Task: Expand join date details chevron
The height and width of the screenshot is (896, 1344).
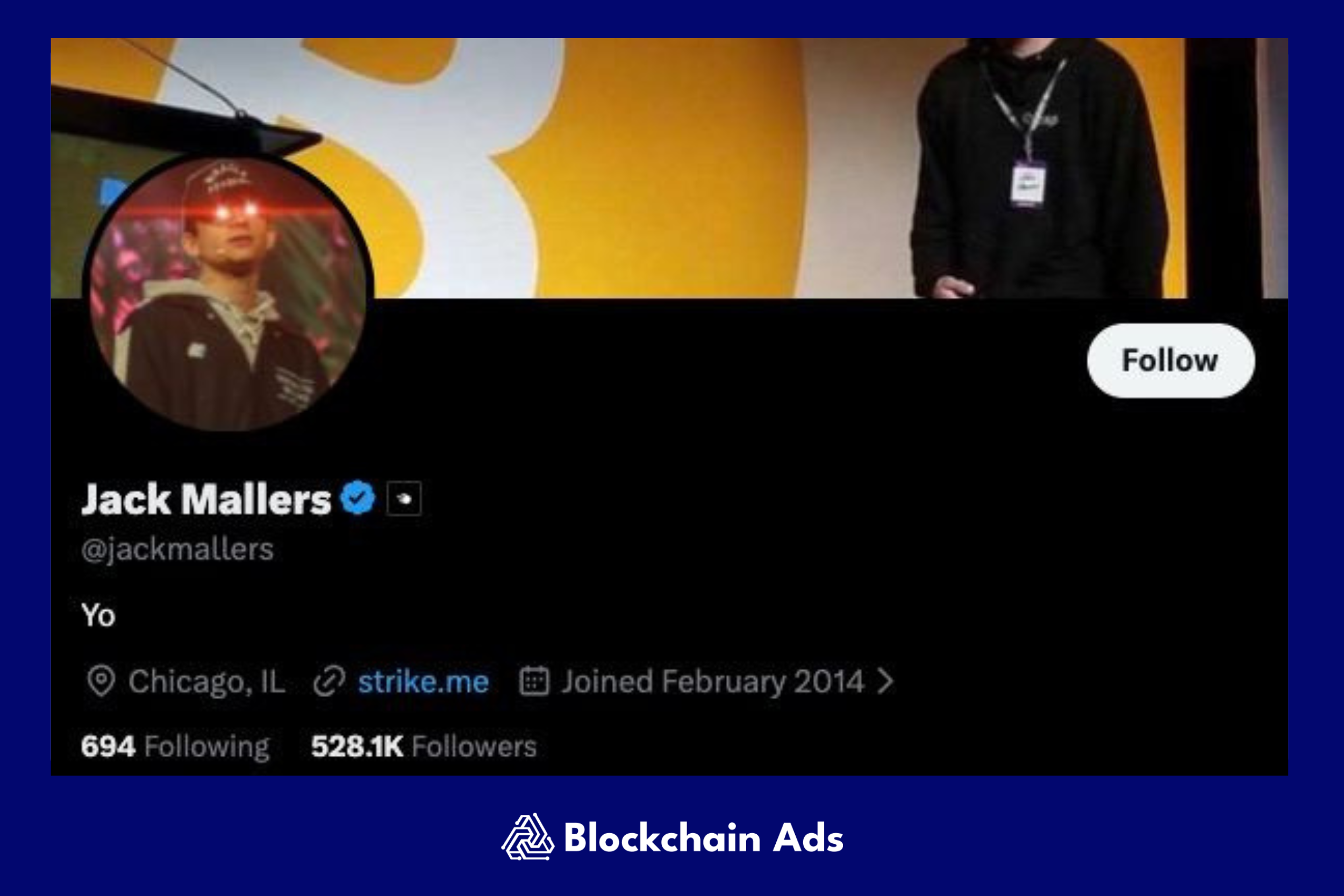Action: pos(885,681)
